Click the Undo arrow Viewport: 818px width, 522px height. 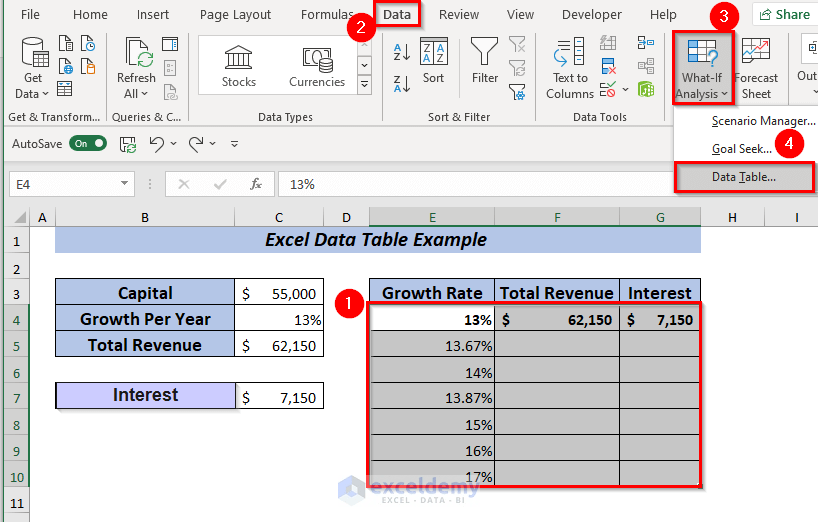point(157,143)
